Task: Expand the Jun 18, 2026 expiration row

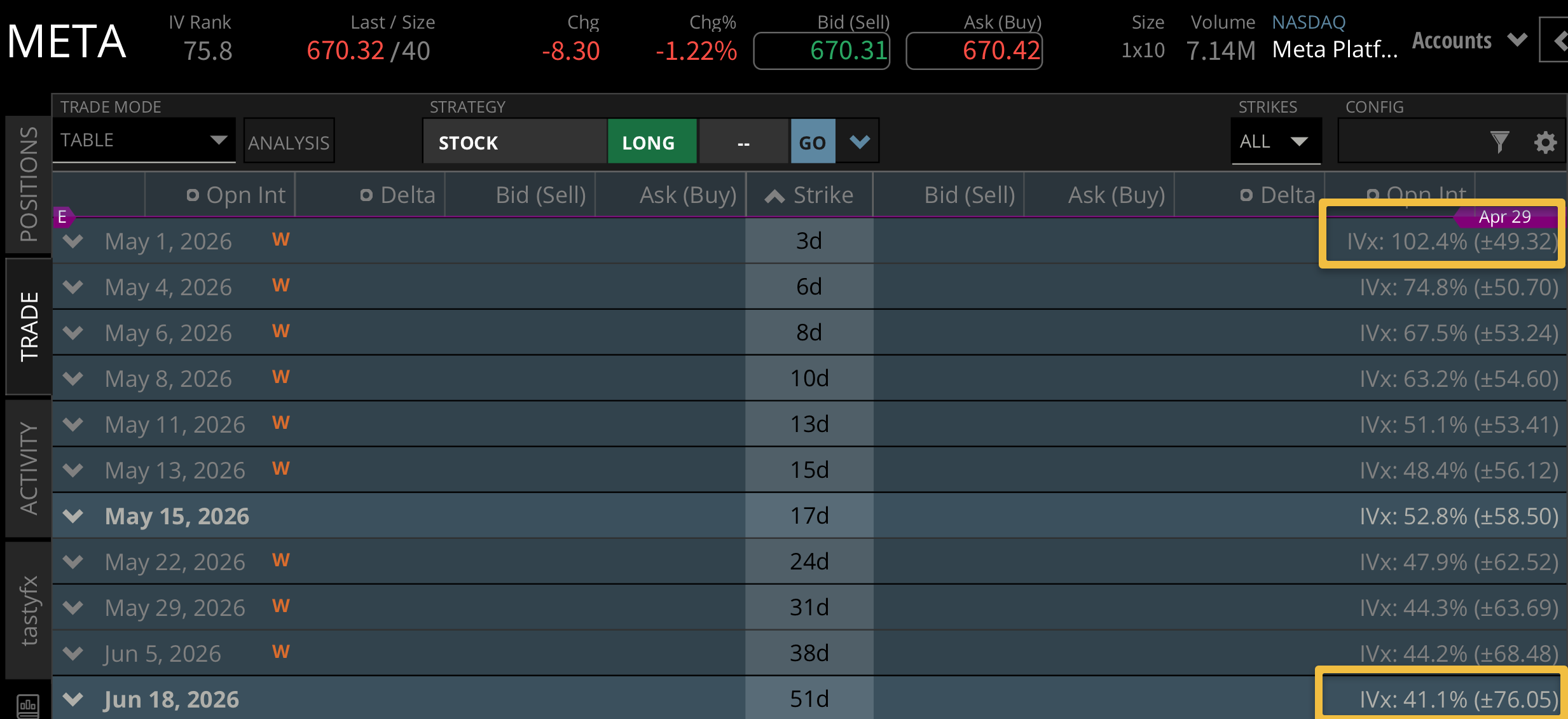Action: coord(74,699)
